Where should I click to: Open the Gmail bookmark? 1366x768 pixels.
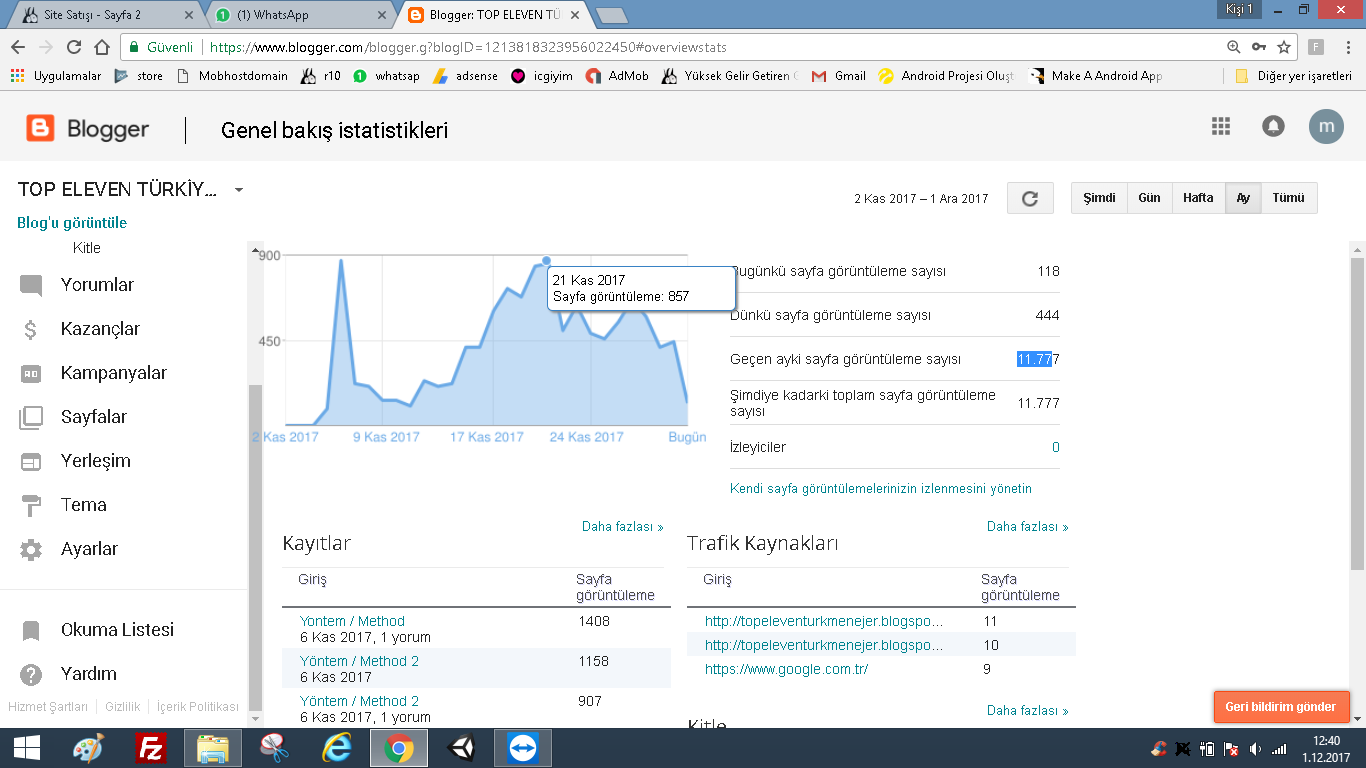point(839,76)
